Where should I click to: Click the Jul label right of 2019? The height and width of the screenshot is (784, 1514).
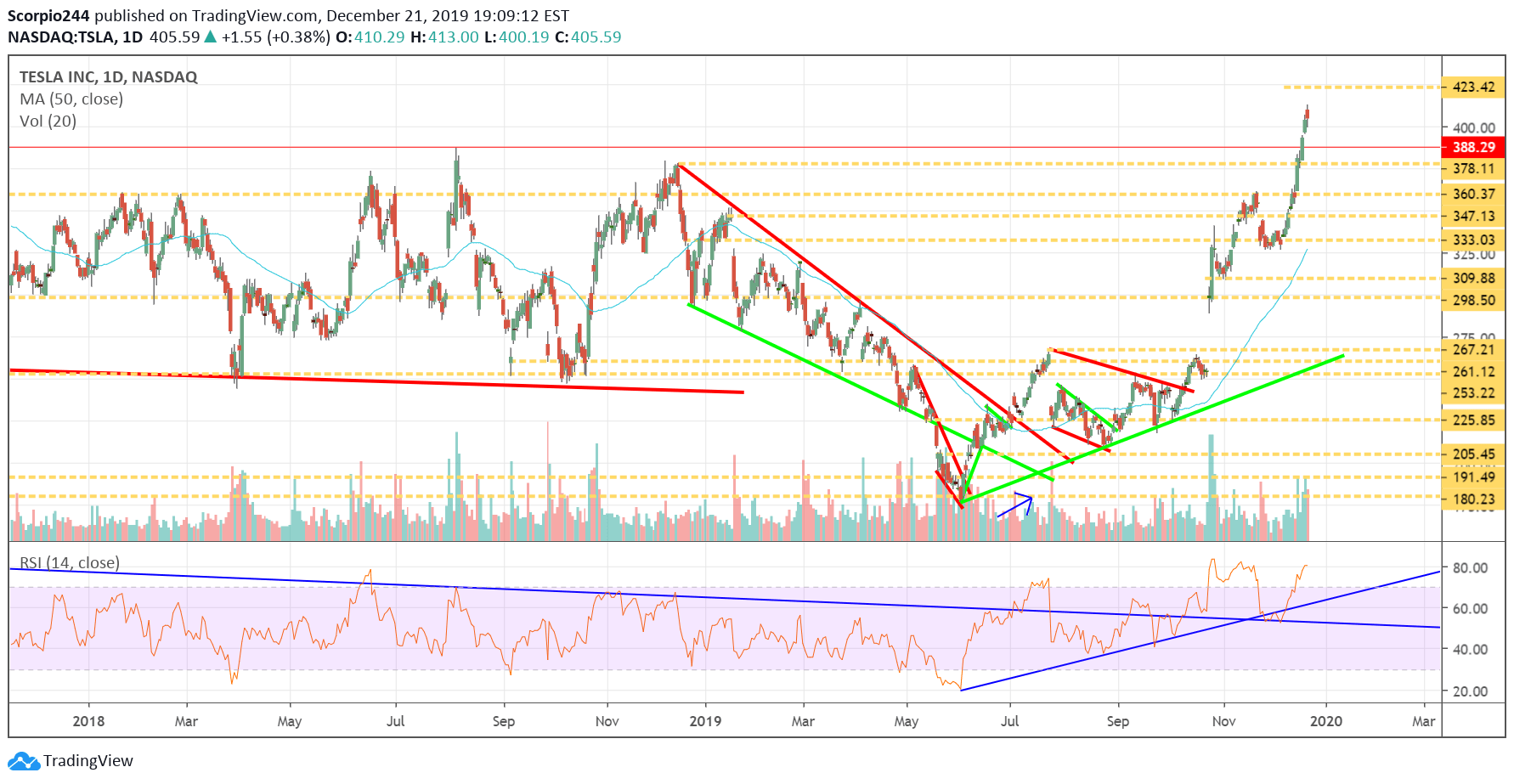[1009, 721]
